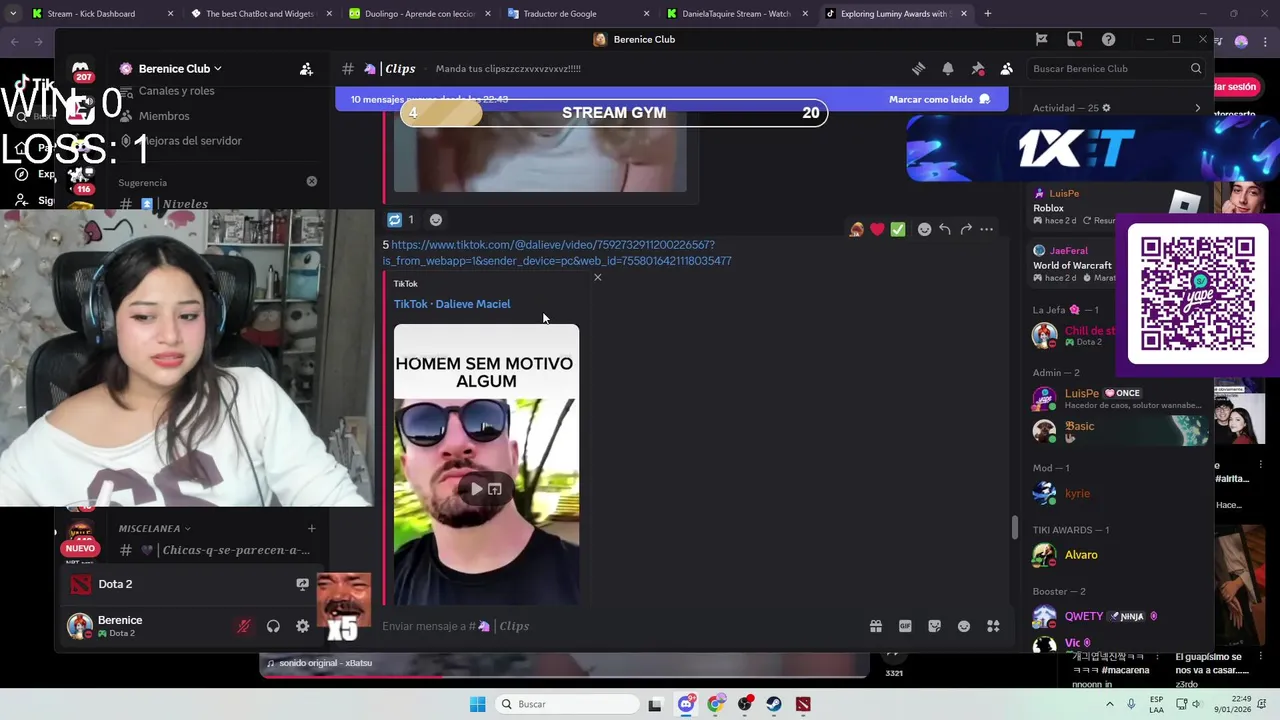Open user settings gear icon
1280x720 pixels.
click(x=303, y=627)
